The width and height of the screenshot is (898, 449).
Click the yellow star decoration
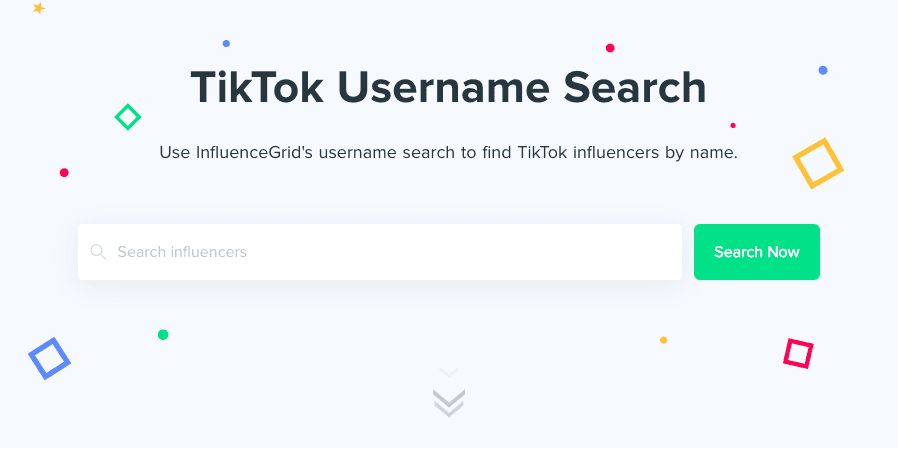(x=39, y=8)
